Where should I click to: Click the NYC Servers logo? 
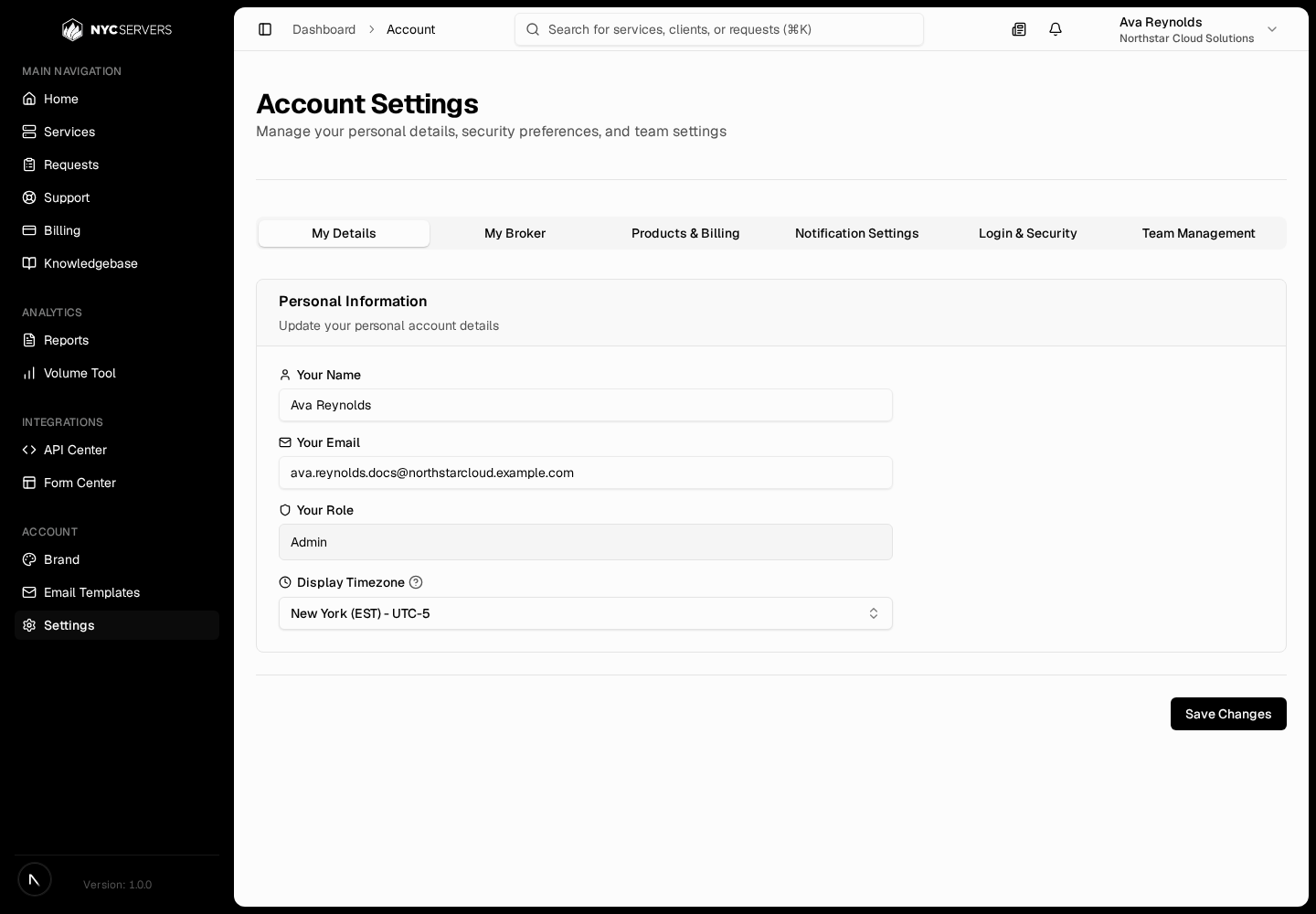(117, 29)
